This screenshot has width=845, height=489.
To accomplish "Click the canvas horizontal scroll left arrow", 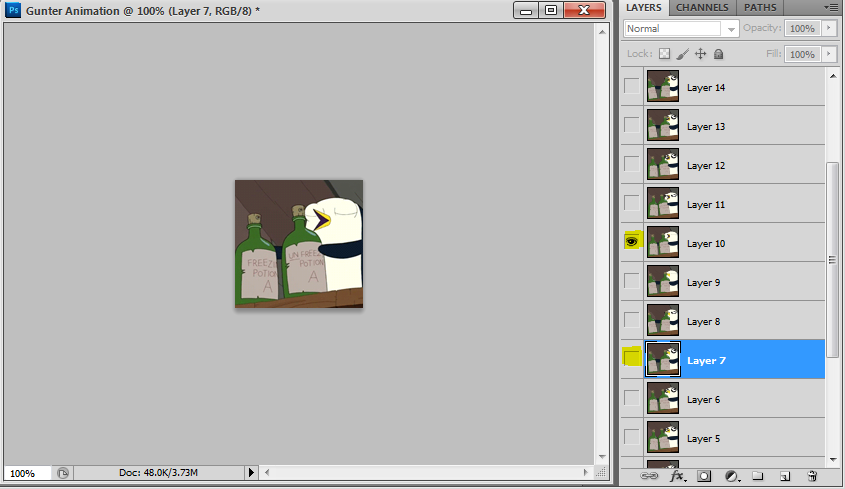I will coord(267,472).
